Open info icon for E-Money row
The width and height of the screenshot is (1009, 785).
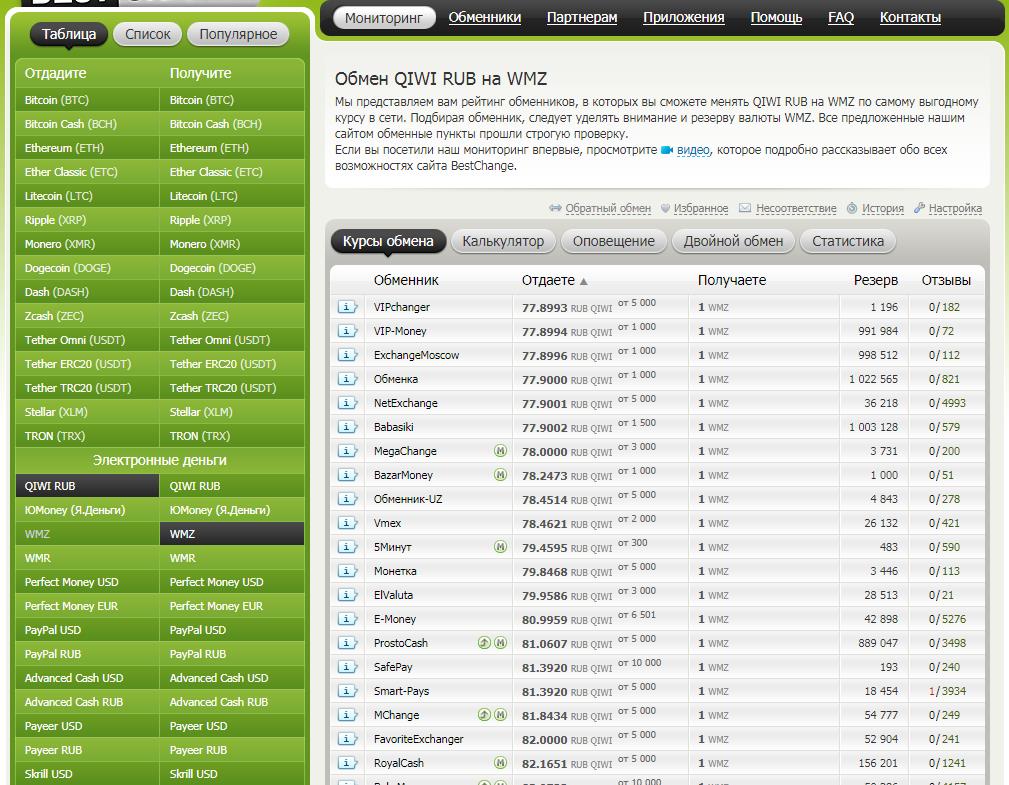coord(347,619)
